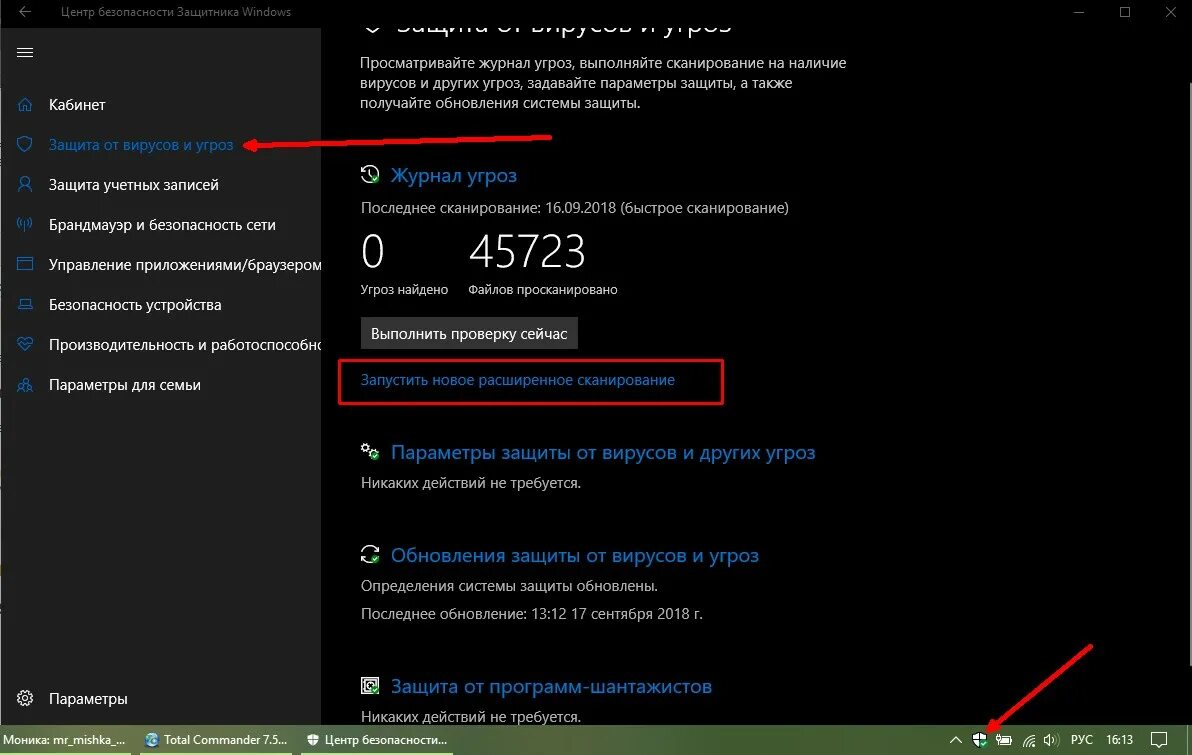Switch to Моника: mr_mishka taskbar button

(65, 740)
